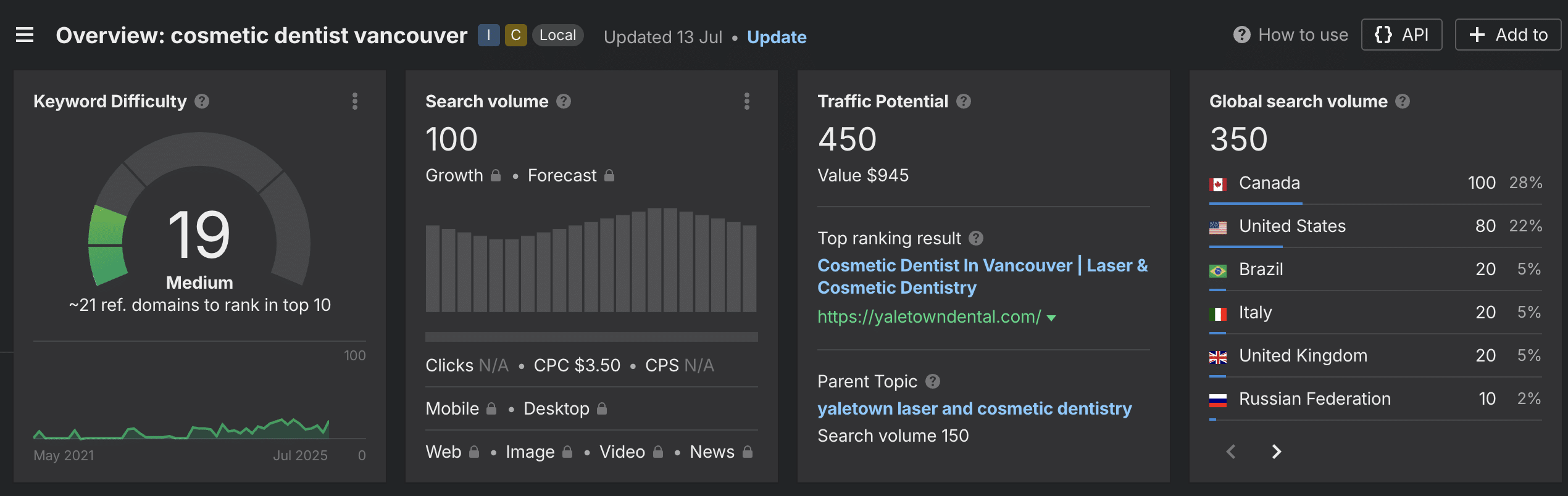Click the API button
Screen dimensions: 1568x496
pos(1401,35)
